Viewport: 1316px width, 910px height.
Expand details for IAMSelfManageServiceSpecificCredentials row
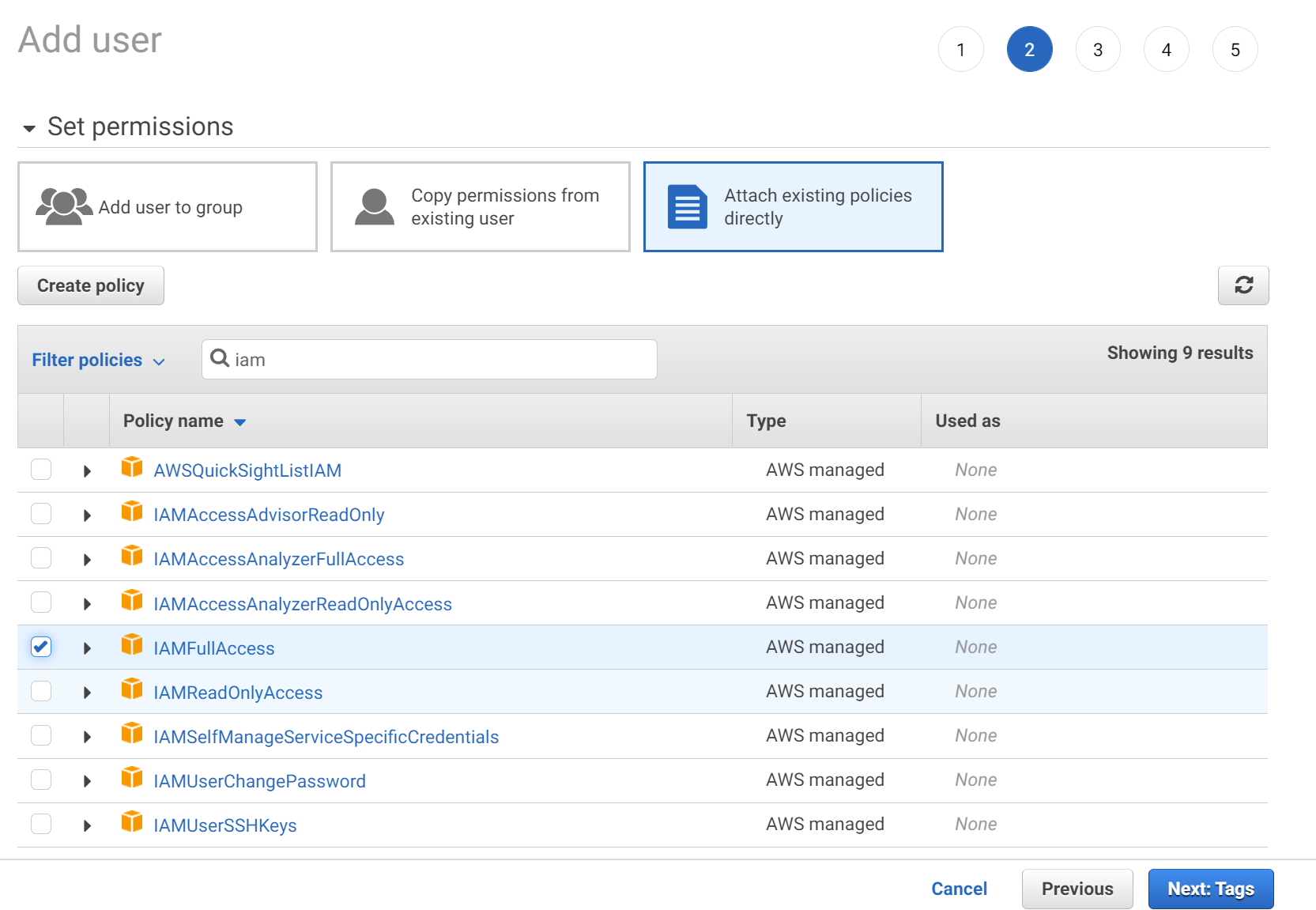coord(87,737)
